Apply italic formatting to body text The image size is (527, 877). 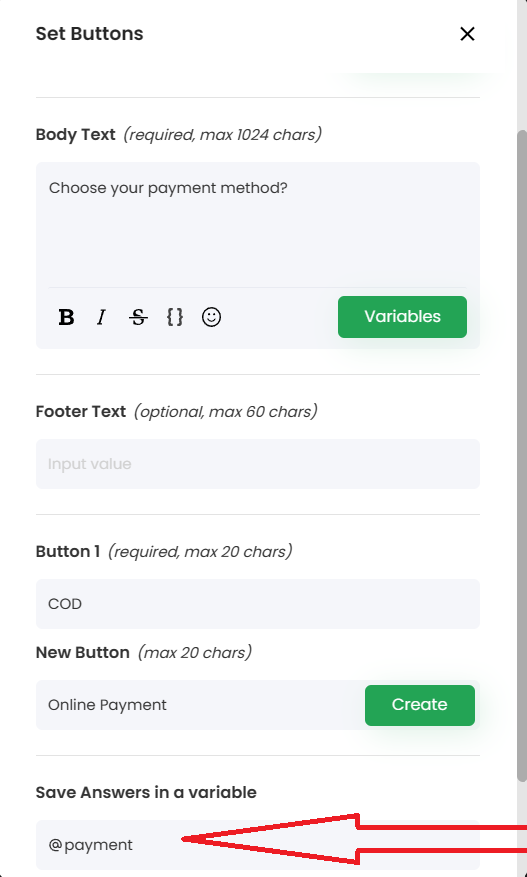tap(101, 317)
